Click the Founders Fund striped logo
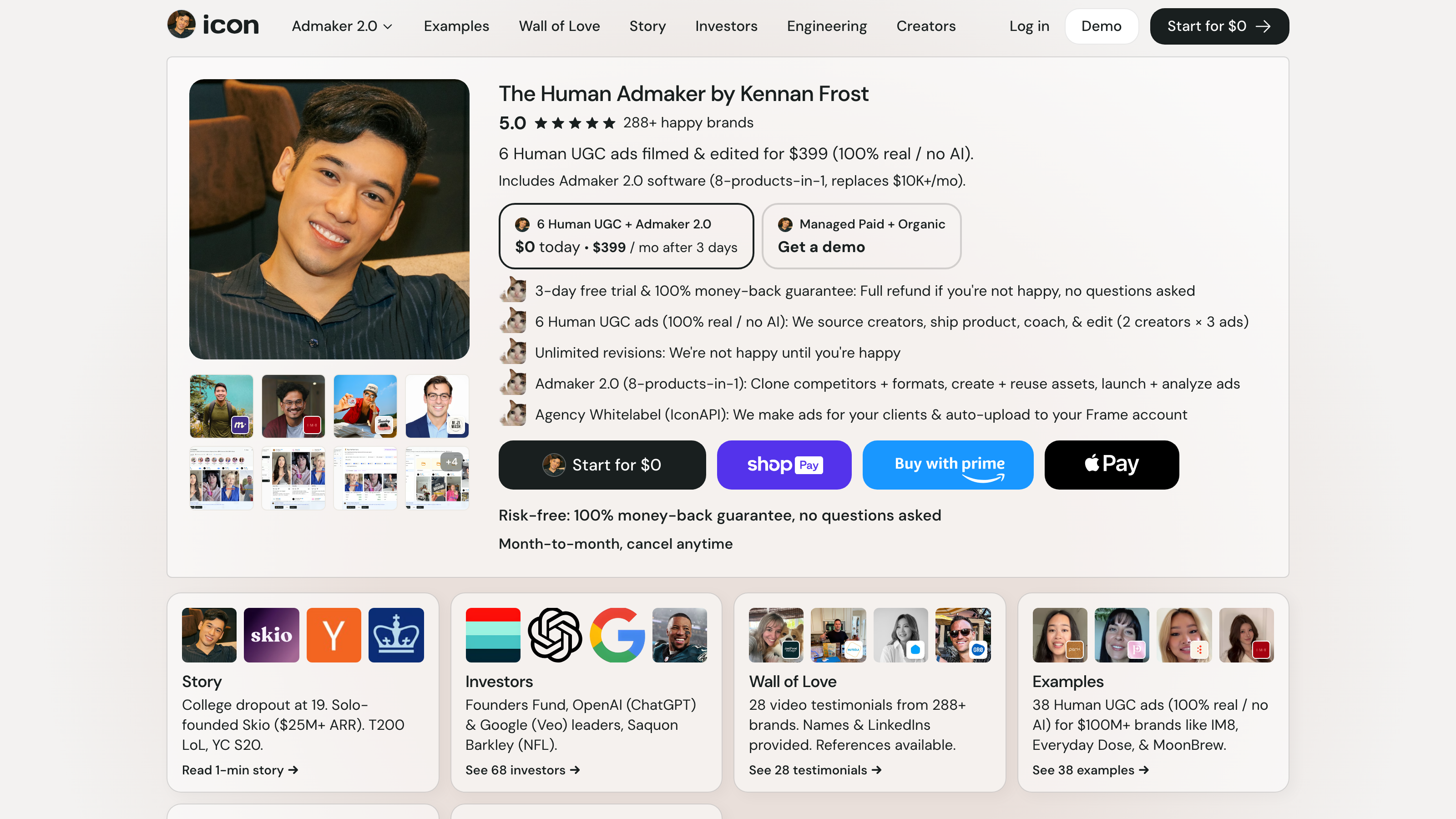The height and width of the screenshot is (819, 1456). (493, 635)
